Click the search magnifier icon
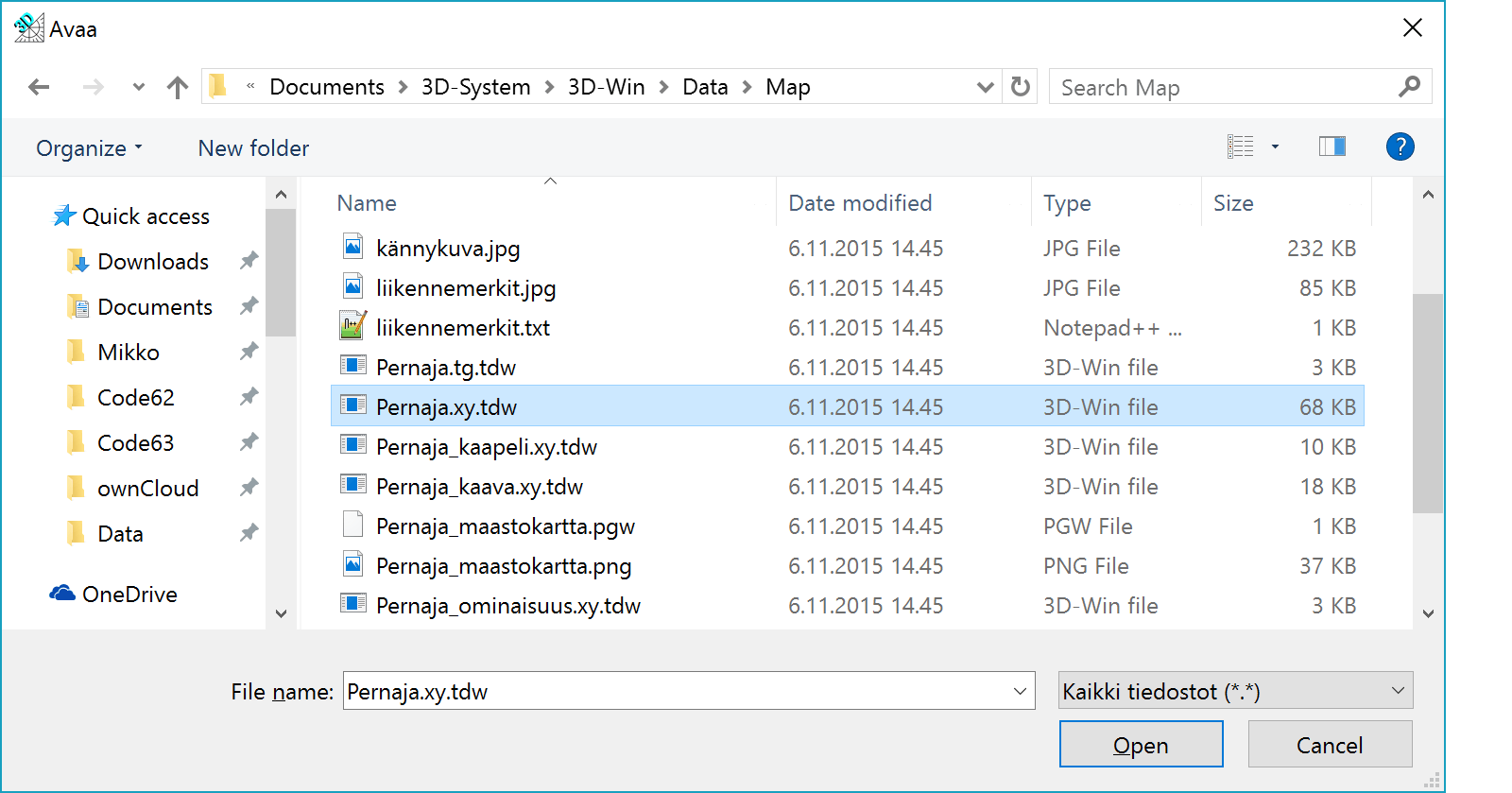This screenshot has width=1512, height=793. click(x=1409, y=87)
